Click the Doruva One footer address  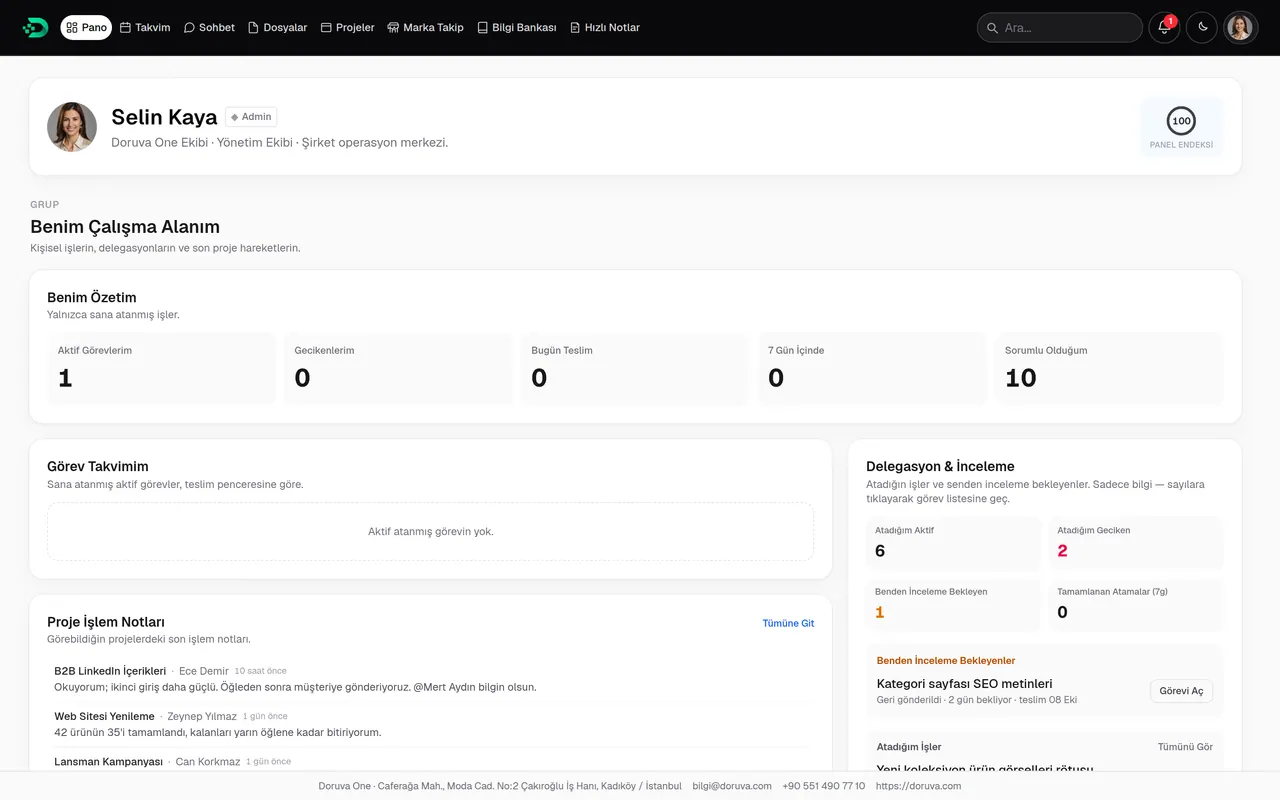click(x=500, y=786)
